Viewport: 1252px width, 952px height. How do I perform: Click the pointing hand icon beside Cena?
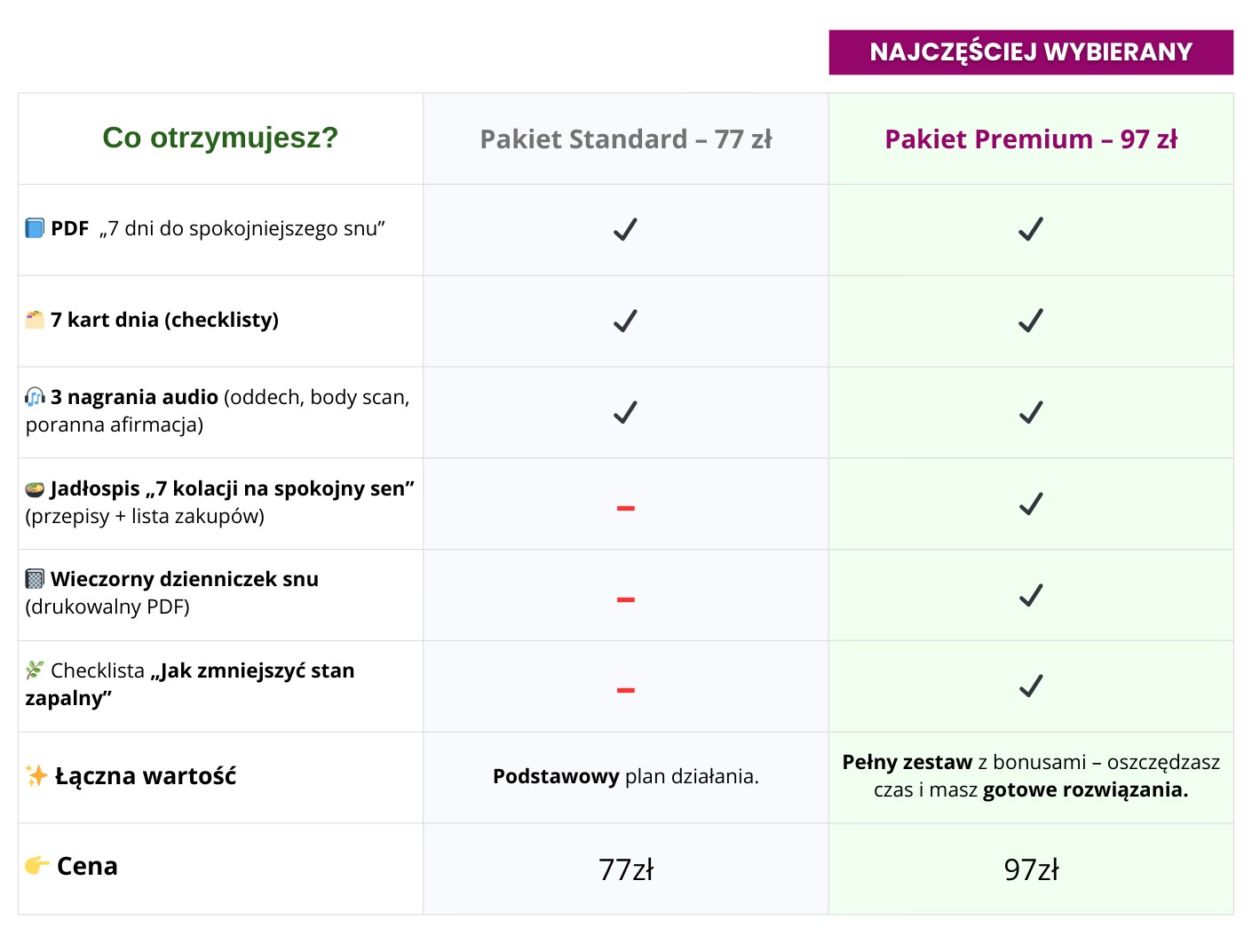tap(37, 866)
